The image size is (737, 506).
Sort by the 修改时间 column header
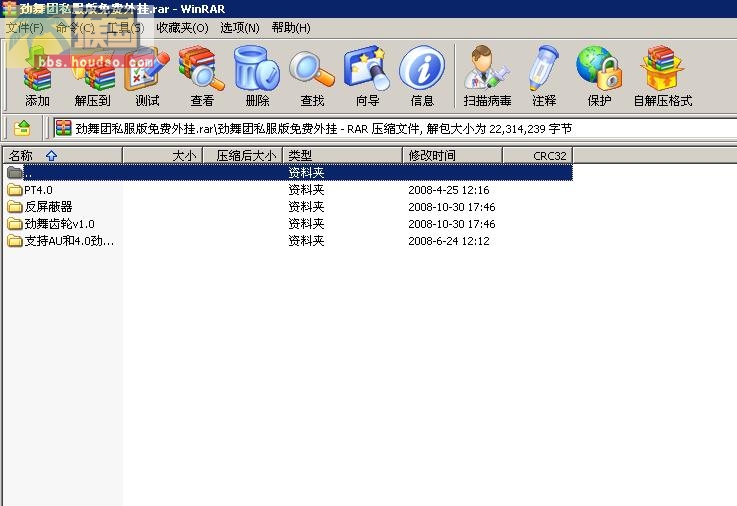tap(453, 156)
